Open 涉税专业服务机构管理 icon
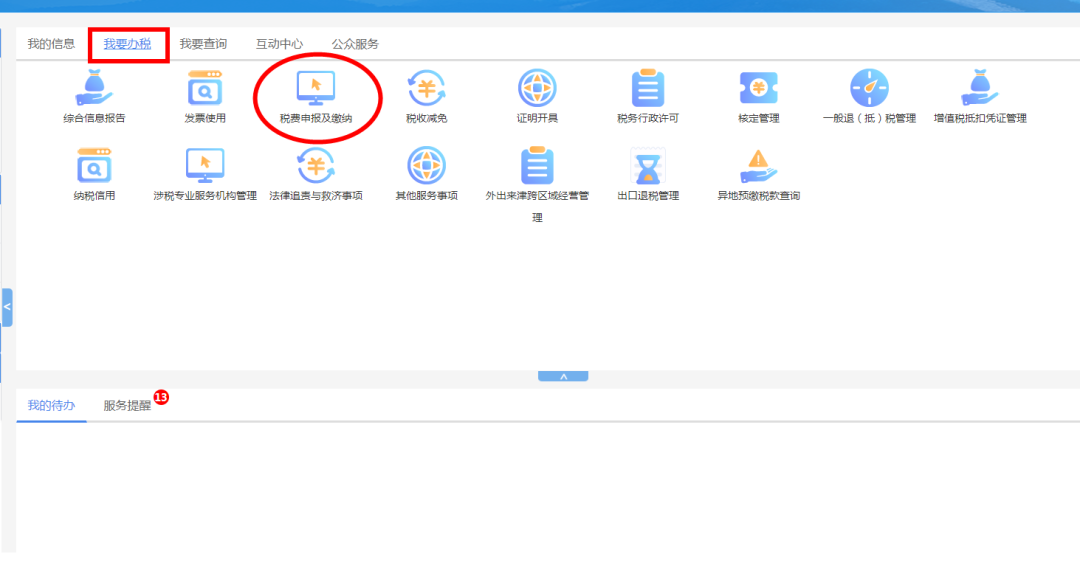The height and width of the screenshot is (582, 1080). (205, 165)
